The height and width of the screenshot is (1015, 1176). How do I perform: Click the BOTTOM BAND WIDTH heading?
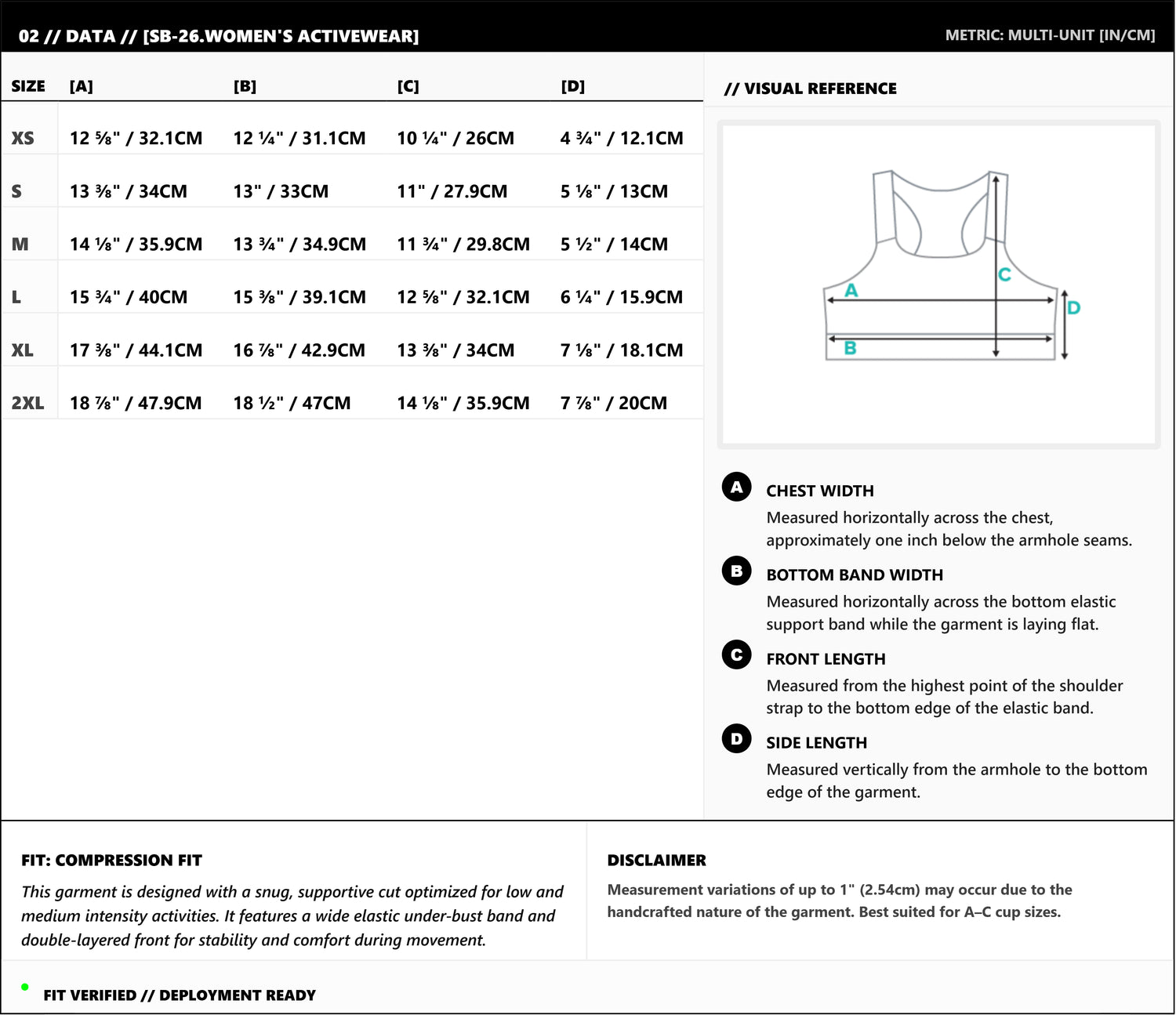[855, 575]
